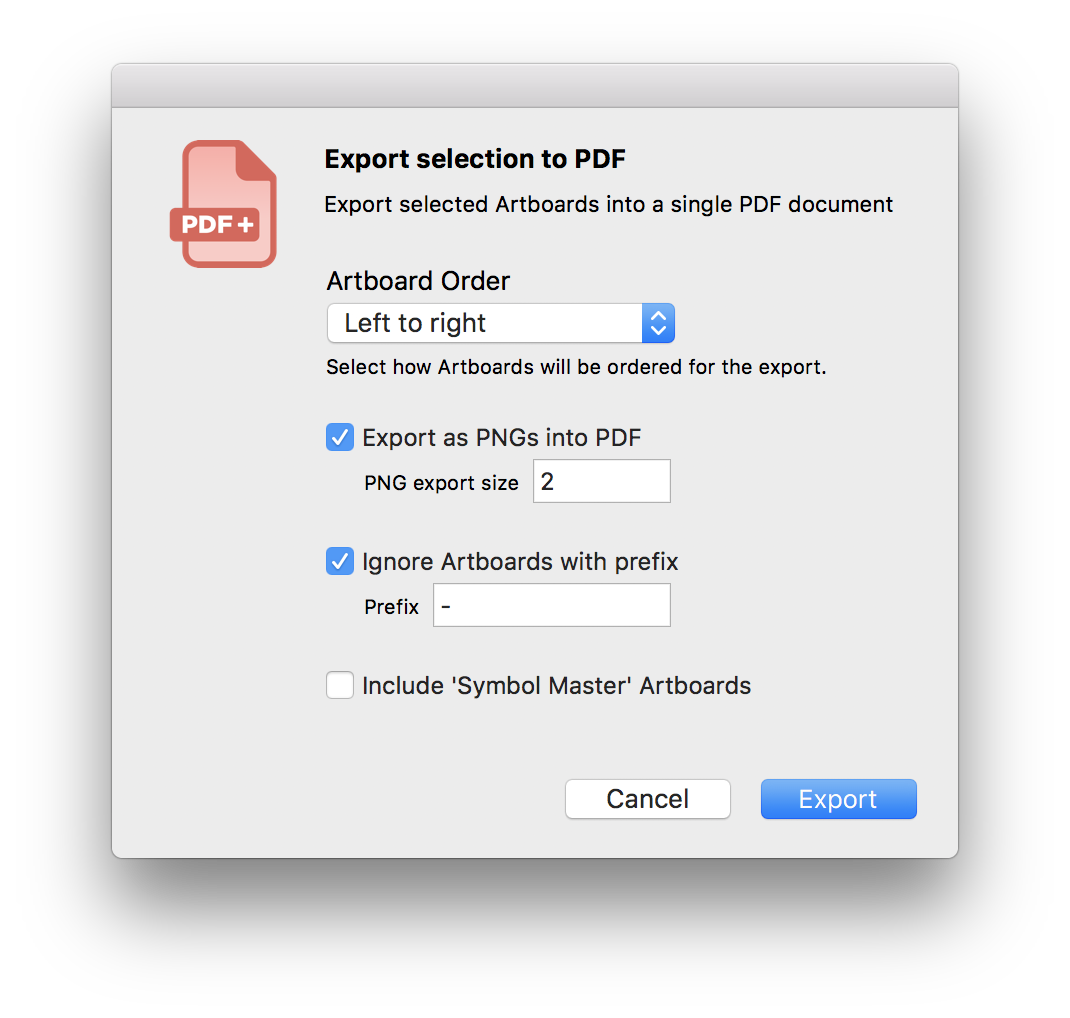The image size is (1070, 1018).
Task: Click the Export selection to PDF heading
Action: (475, 159)
